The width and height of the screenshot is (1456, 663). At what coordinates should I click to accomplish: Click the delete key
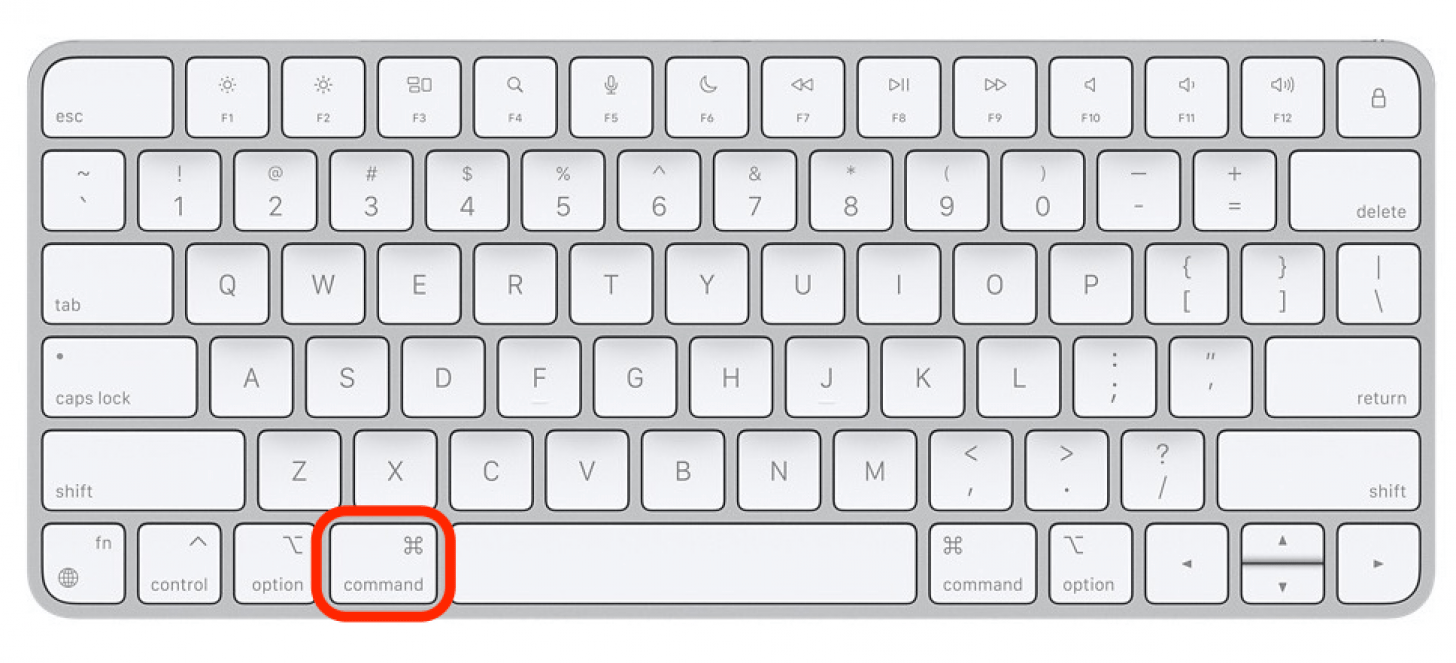[x=1355, y=191]
